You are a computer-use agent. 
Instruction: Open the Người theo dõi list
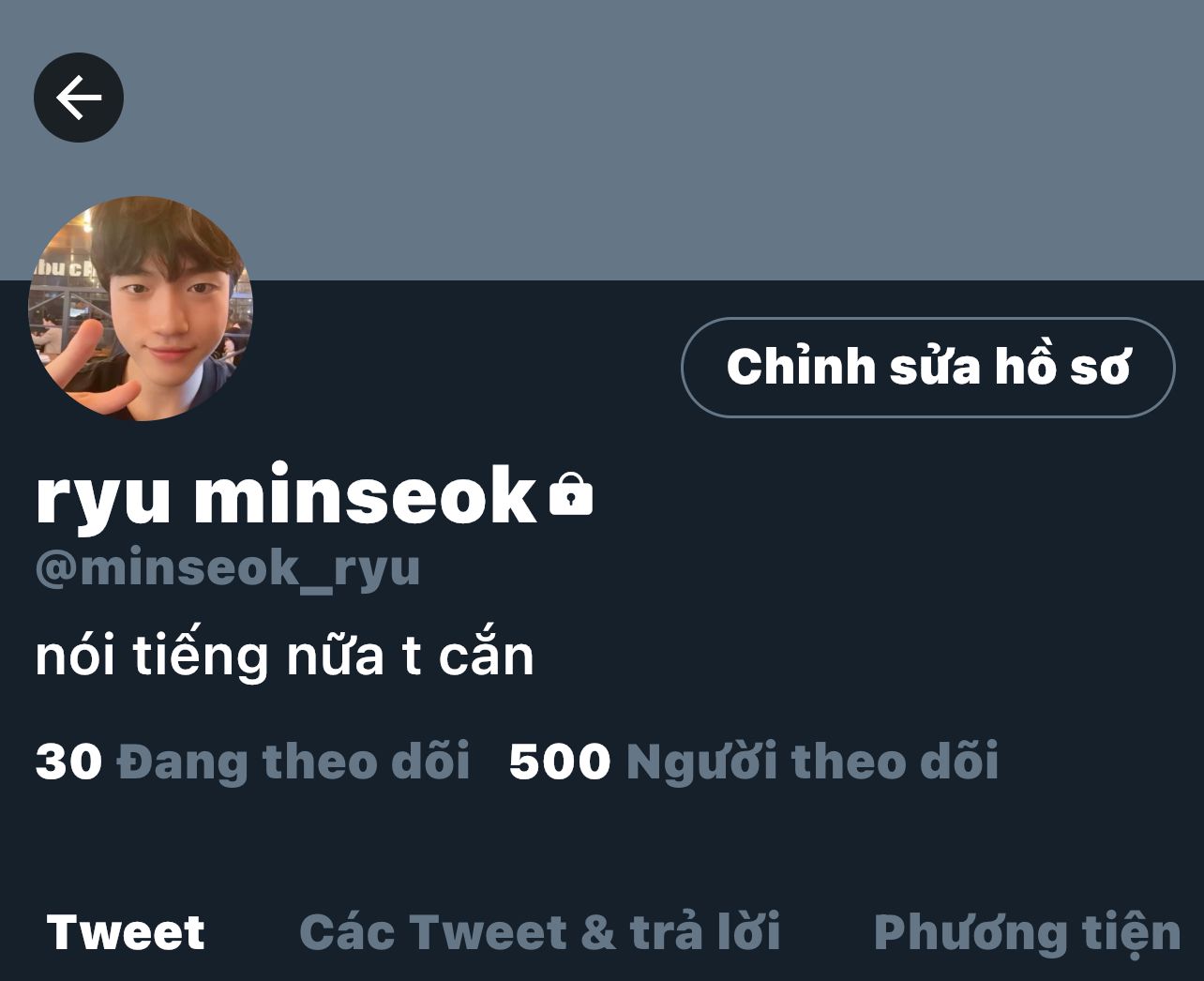click(x=812, y=761)
